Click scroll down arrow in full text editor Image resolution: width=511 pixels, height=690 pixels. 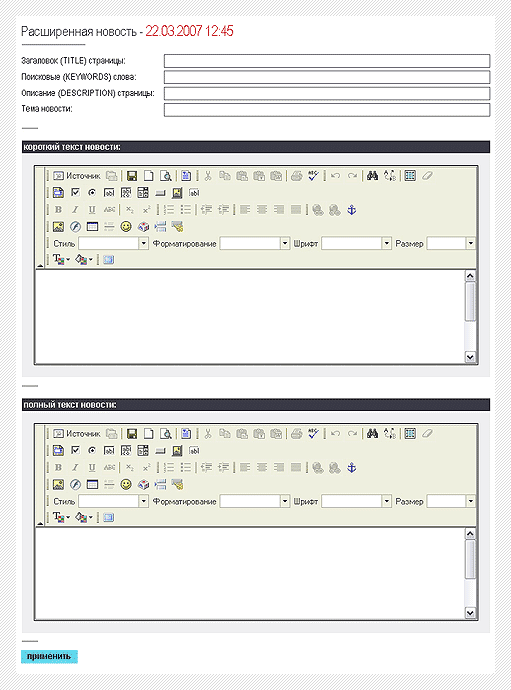point(470,613)
